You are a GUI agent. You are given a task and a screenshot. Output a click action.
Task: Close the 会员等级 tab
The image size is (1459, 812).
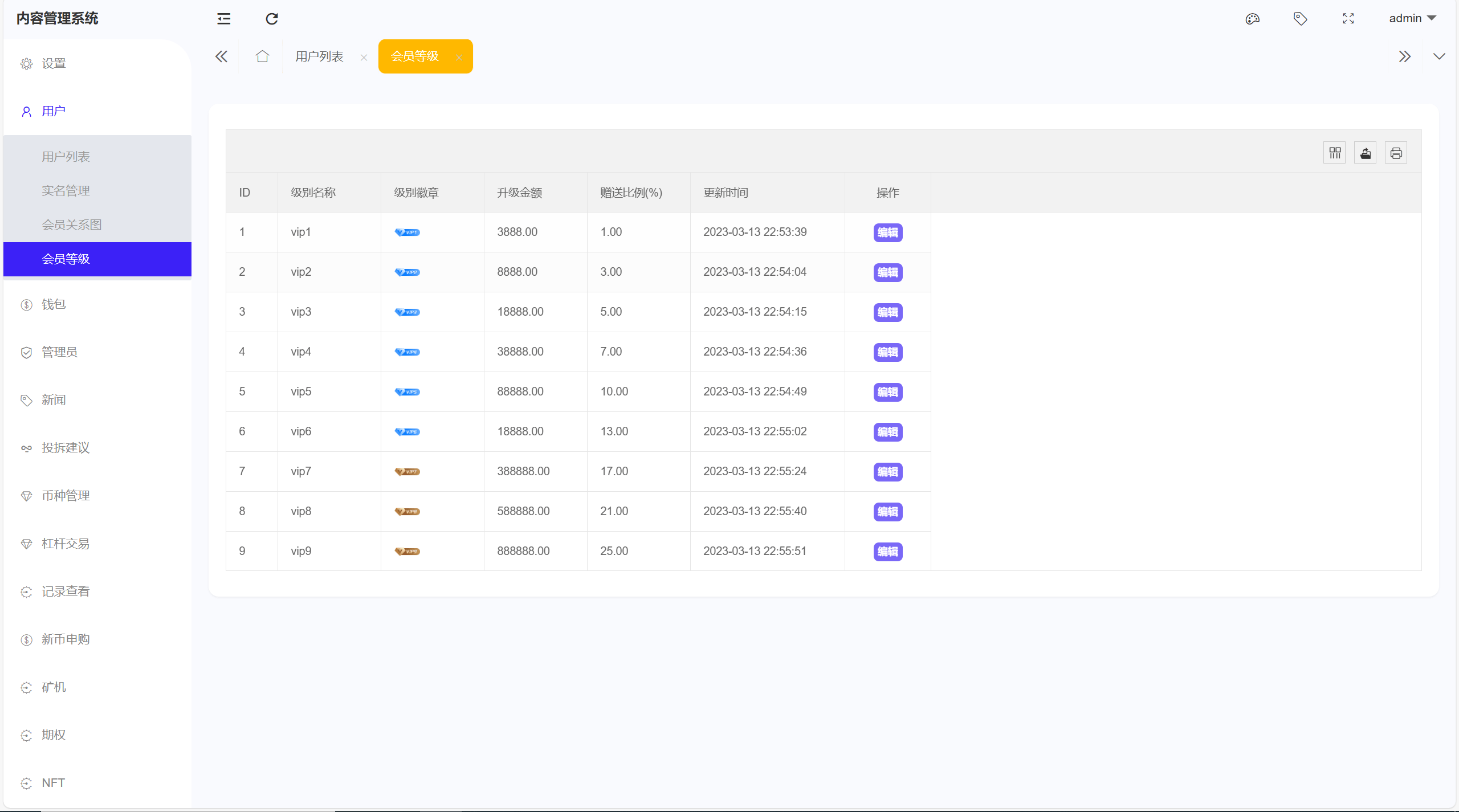point(459,58)
